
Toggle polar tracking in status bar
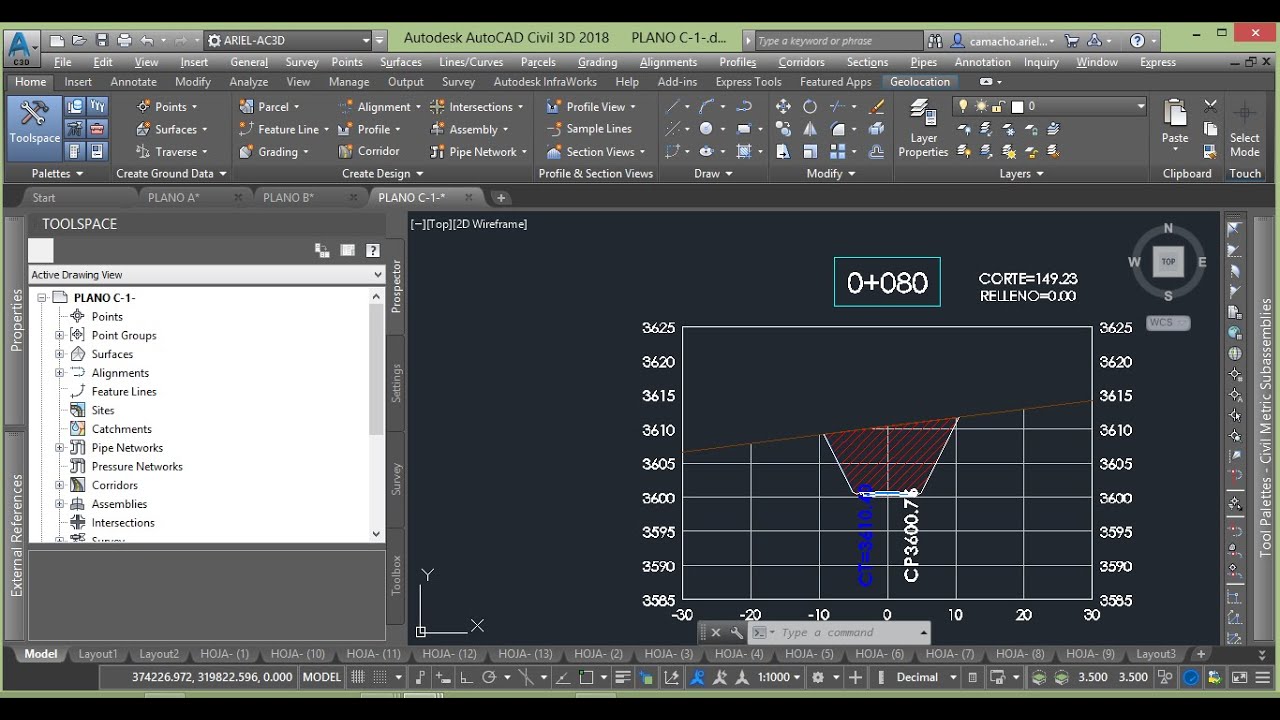[489, 677]
